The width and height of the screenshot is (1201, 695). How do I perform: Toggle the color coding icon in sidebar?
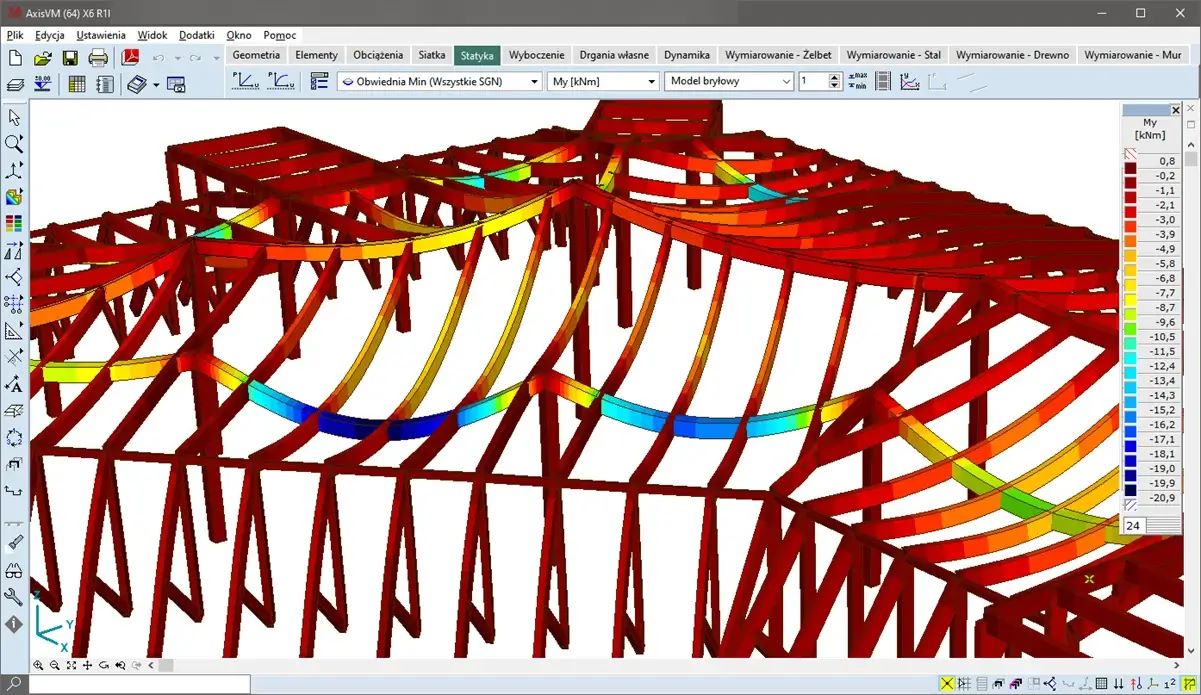pyautogui.click(x=14, y=197)
